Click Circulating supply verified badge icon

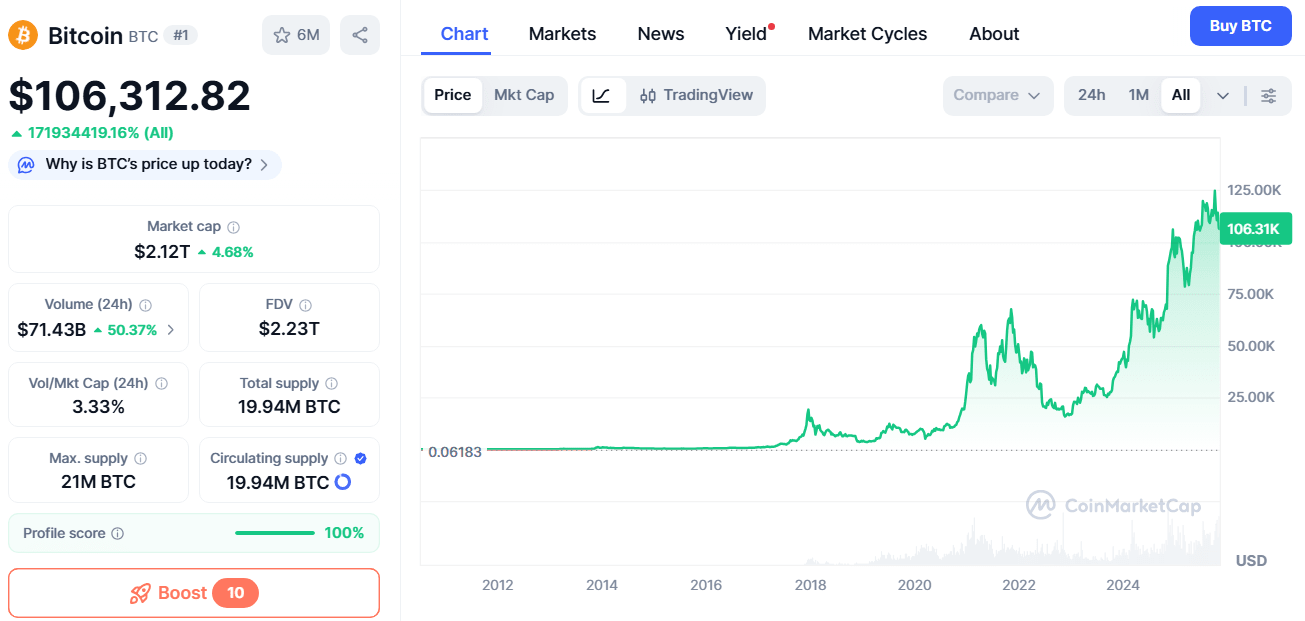[x=360, y=459]
